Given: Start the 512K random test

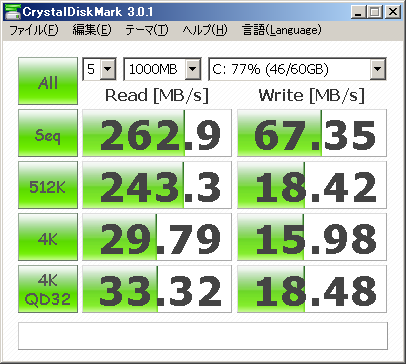Looking at the screenshot, I should [48, 185].
